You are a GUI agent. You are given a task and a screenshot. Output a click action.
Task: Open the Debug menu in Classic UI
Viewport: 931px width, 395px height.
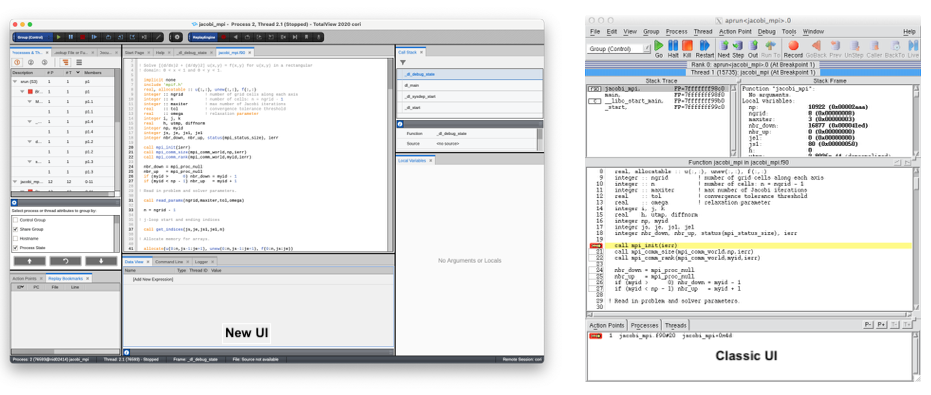(x=767, y=31)
